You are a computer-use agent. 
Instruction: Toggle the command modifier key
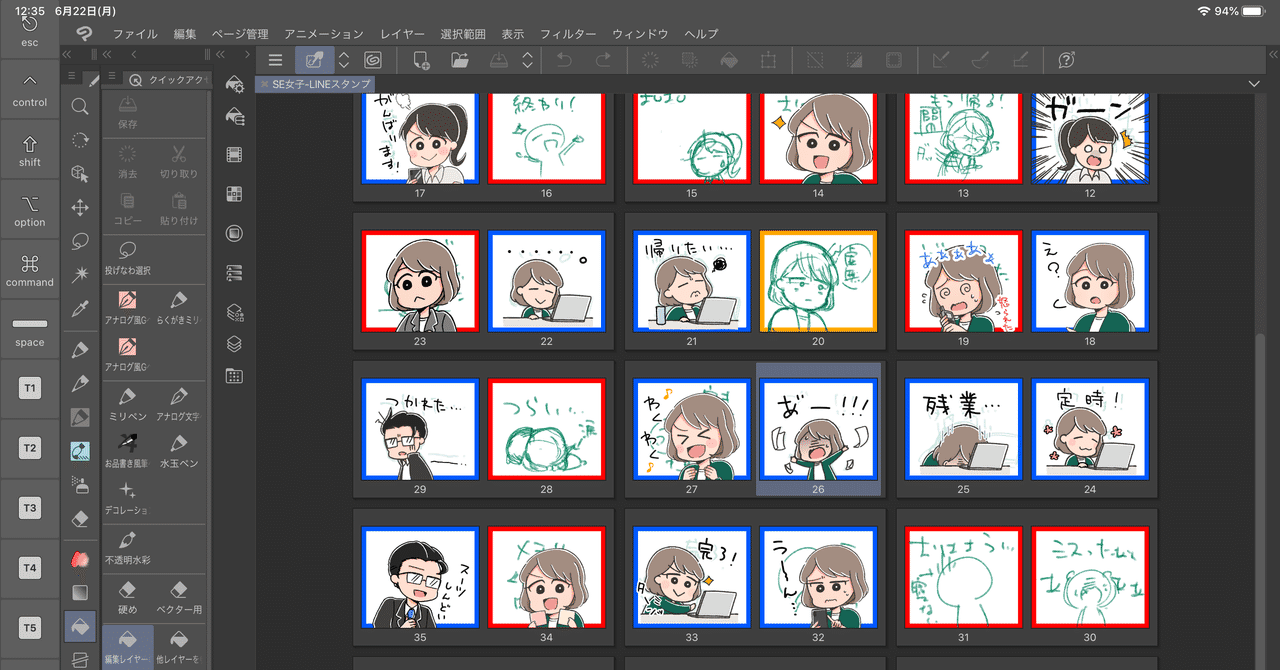point(30,270)
